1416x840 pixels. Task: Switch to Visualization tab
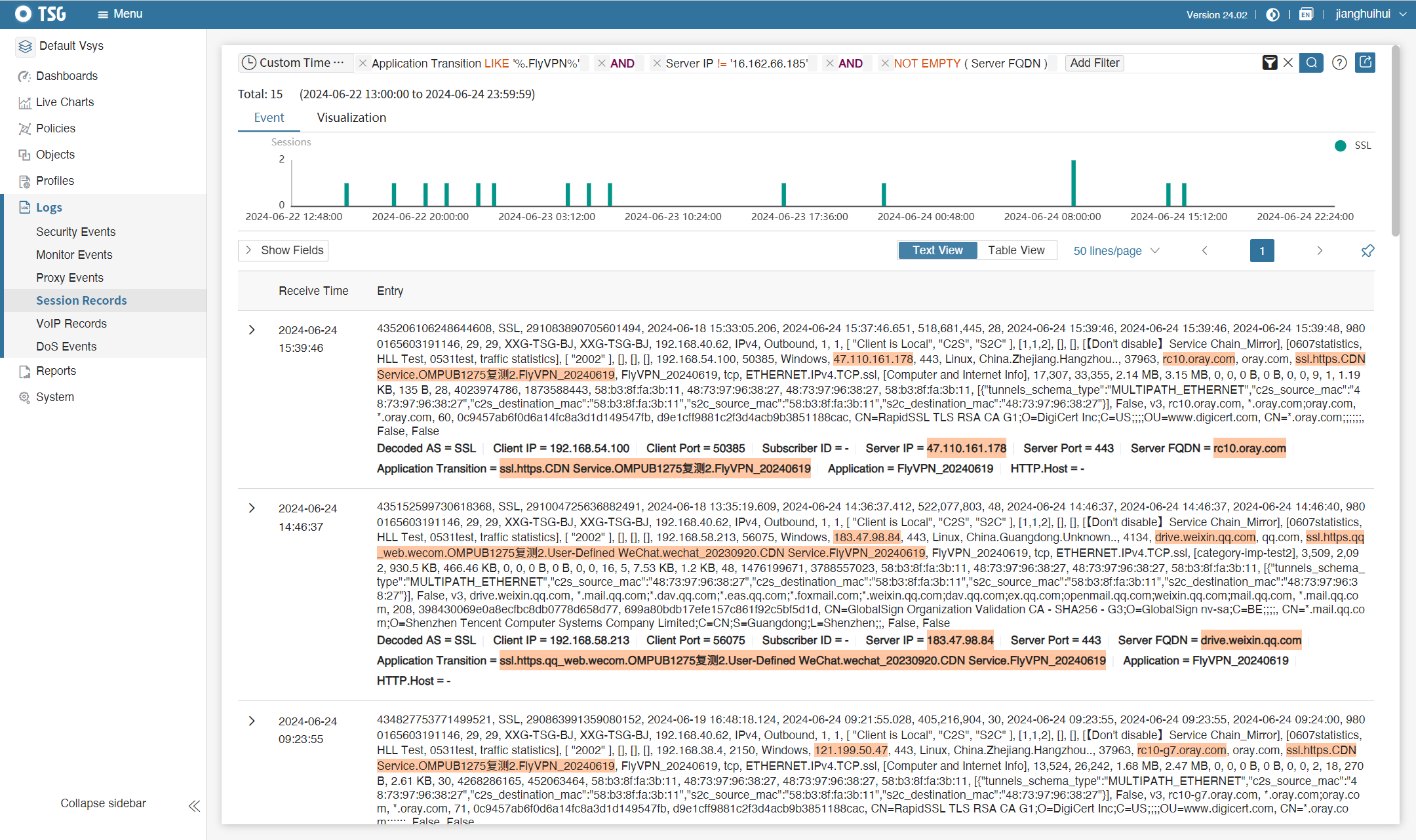tap(351, 118)
